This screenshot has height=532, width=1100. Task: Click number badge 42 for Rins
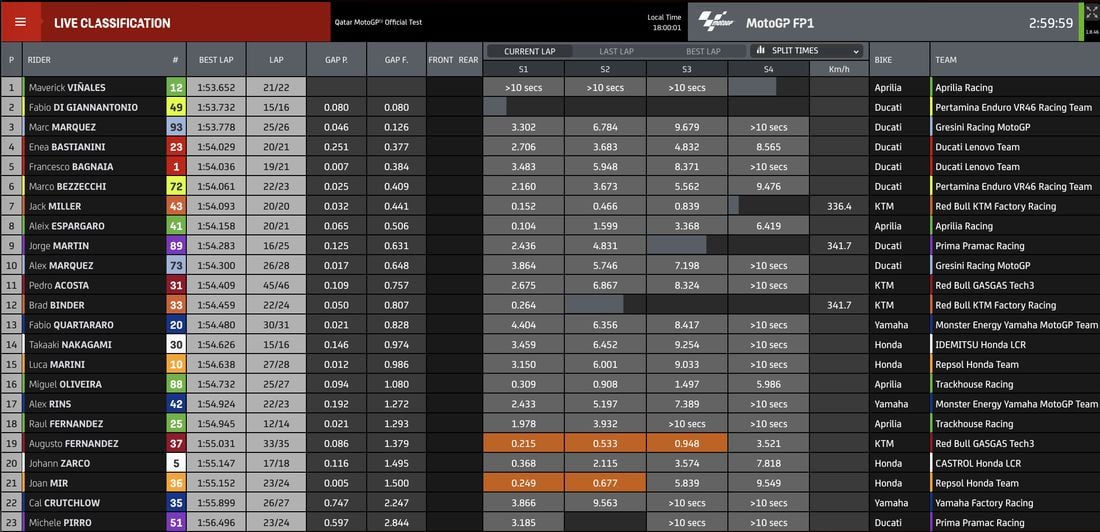175,404
